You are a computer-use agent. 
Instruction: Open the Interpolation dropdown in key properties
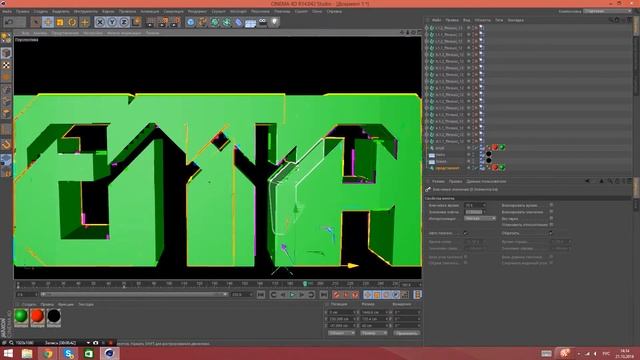[x=480, y=218]
